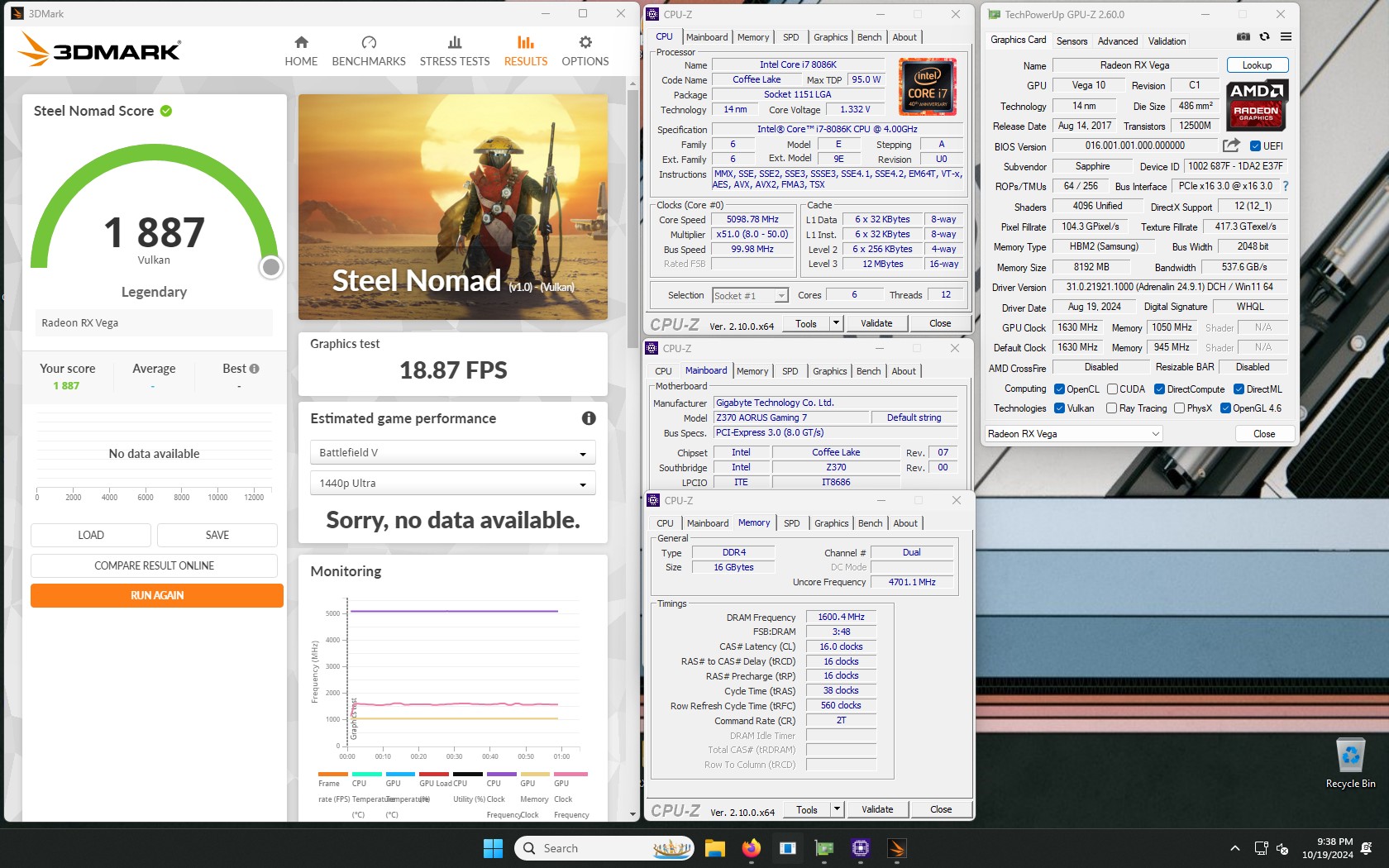Take a GPU-Z screenshot with camera icon
The width and height of the screenshot is (1389, 868).
1243,36
